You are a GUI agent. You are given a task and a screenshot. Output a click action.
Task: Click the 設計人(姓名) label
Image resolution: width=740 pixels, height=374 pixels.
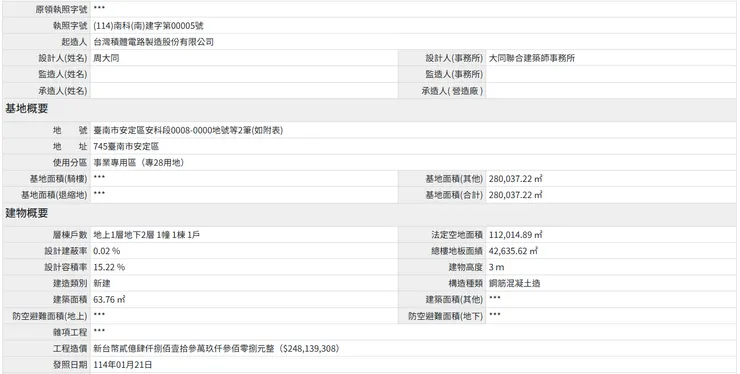63,58
